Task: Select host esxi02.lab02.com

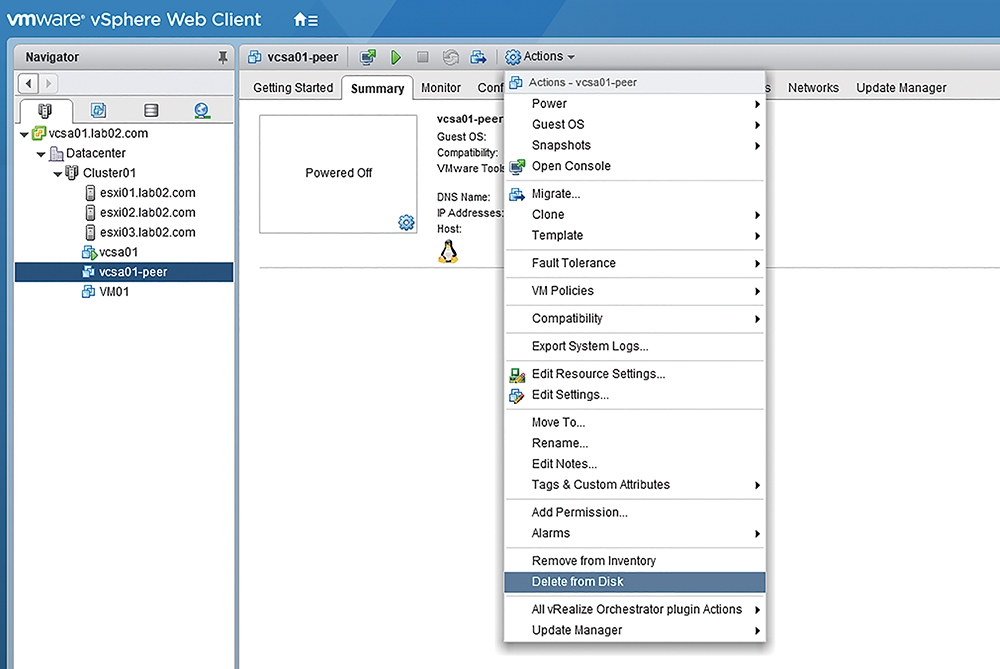Action: point(147,213)
